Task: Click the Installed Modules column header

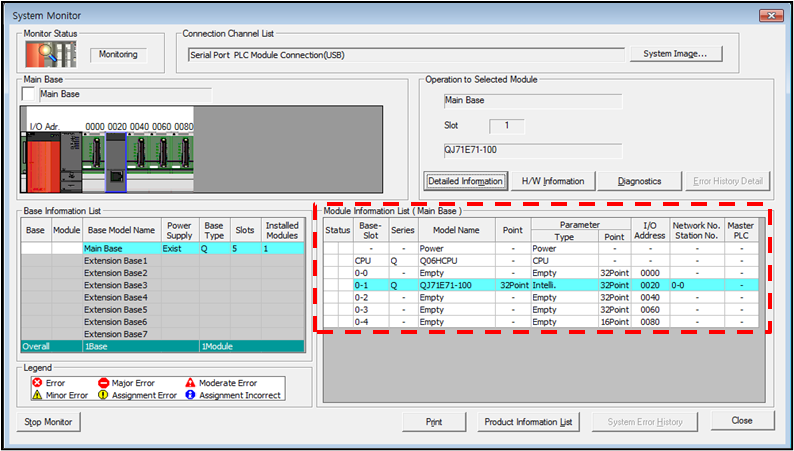Action: click(282, 230)
